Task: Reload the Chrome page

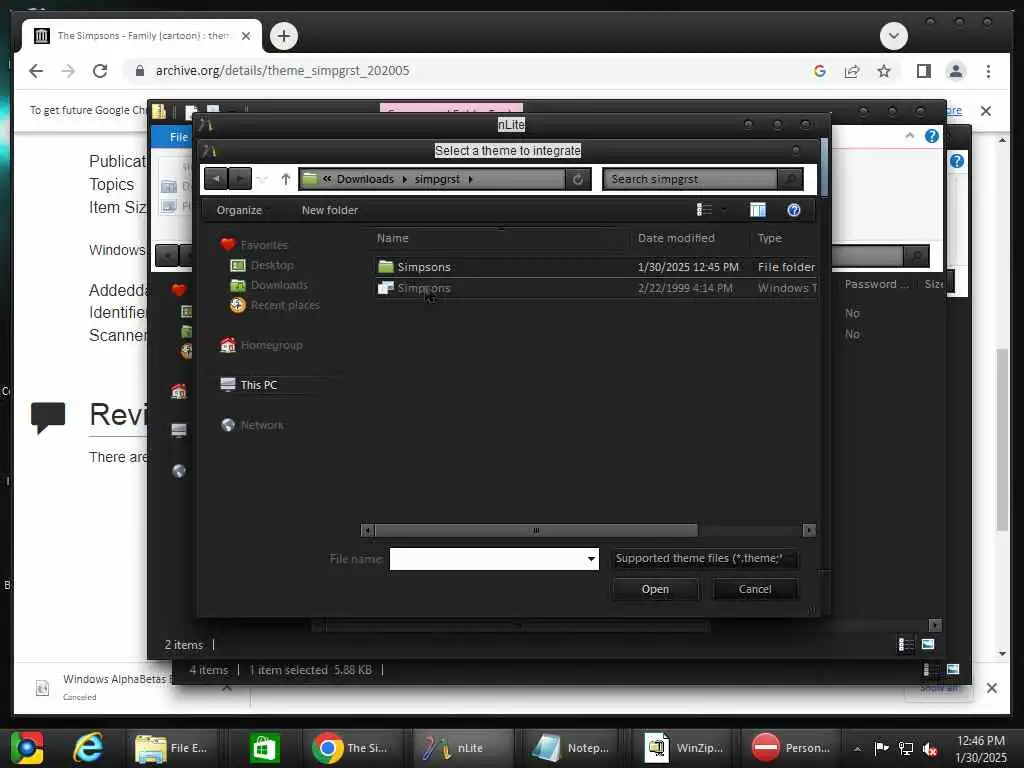Action: (x=100, y=71)
